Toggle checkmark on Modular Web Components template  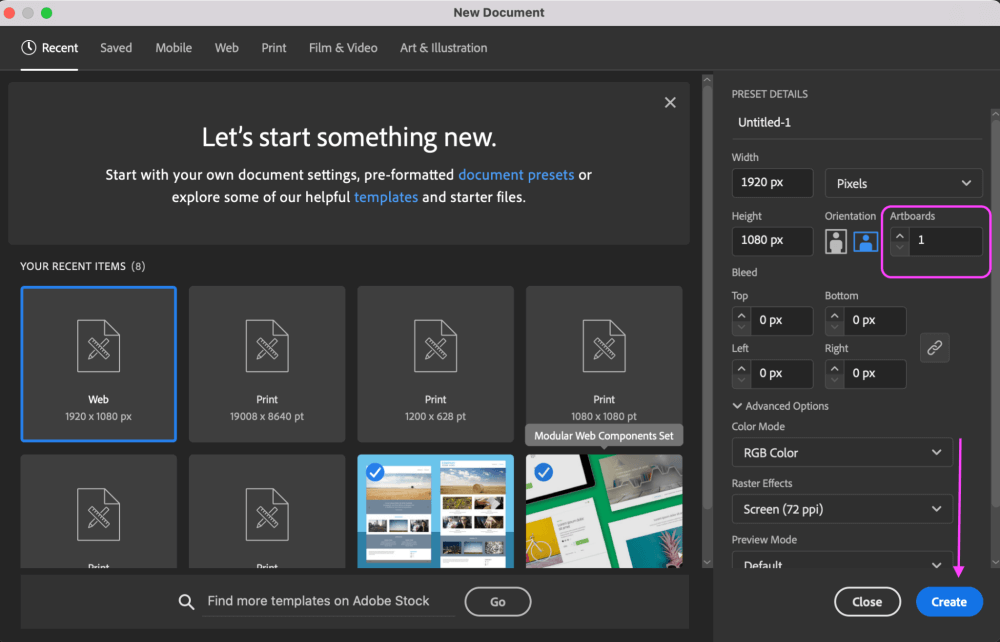click(544, 471)
